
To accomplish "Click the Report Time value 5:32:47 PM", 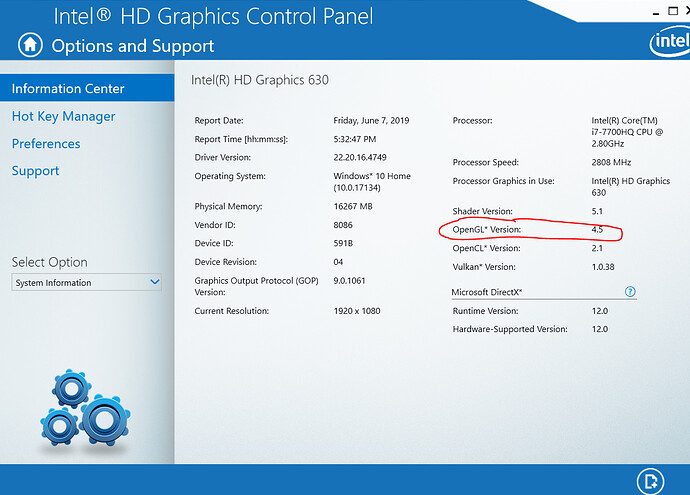I will click(355, 139).
